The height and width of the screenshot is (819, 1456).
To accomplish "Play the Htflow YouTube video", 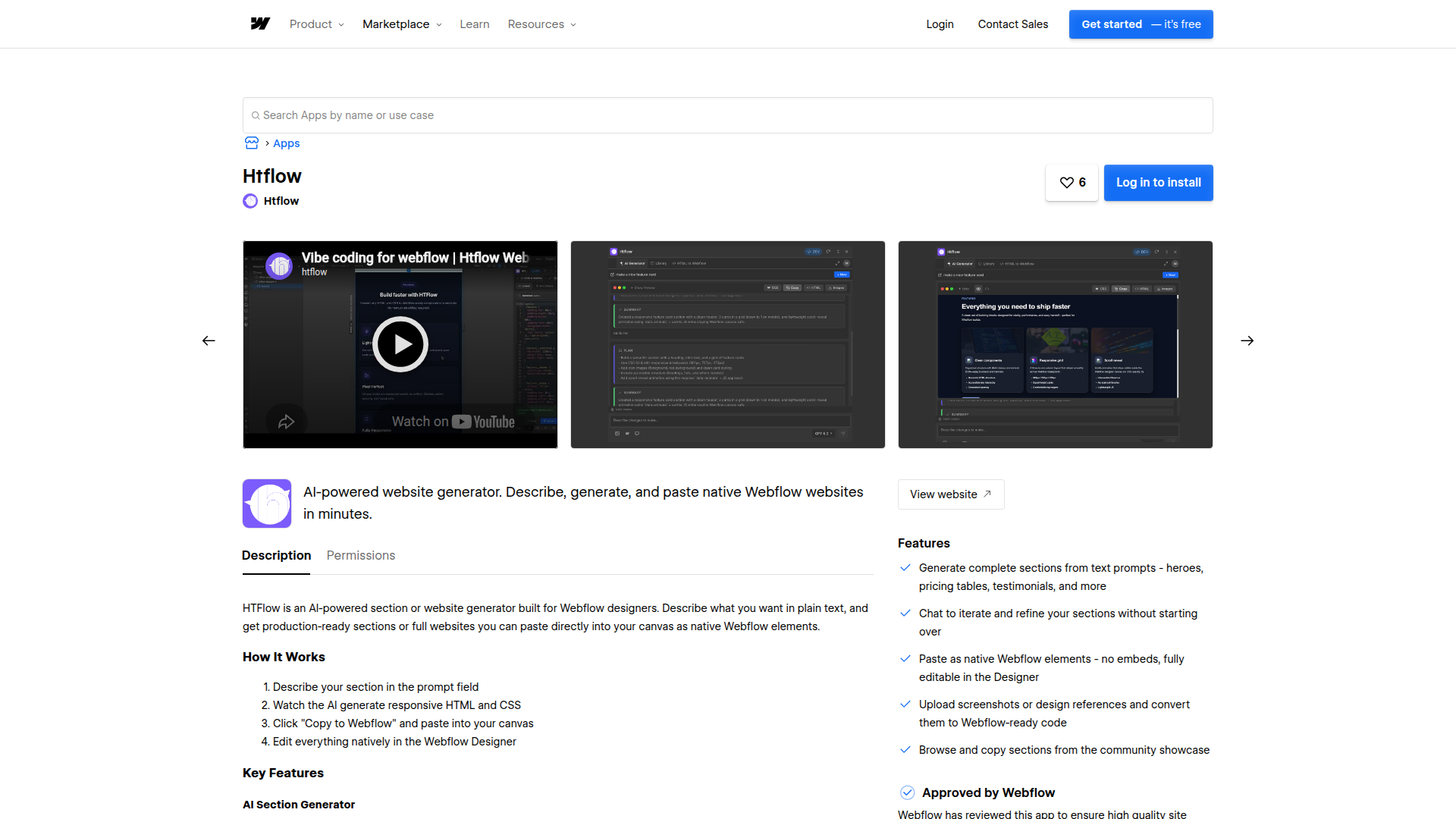I will coord(400,344).
